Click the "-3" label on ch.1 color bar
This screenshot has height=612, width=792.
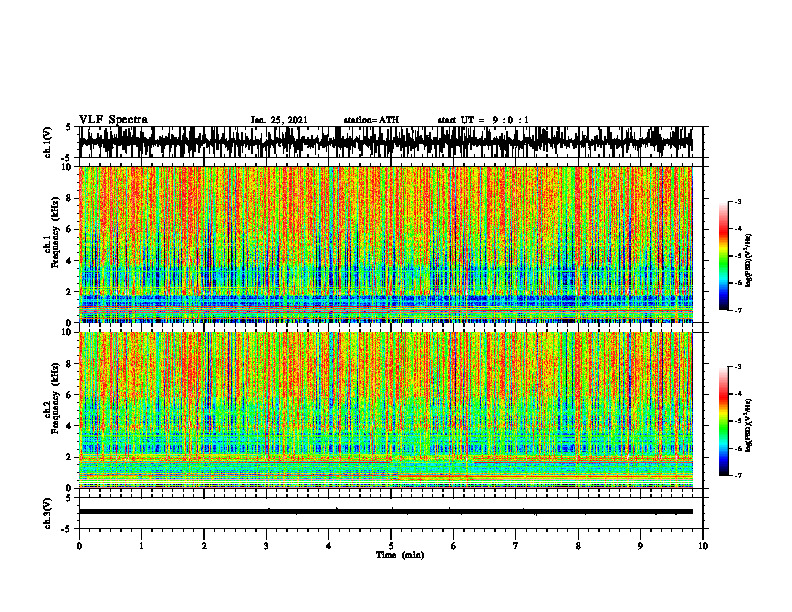(737, 201)
